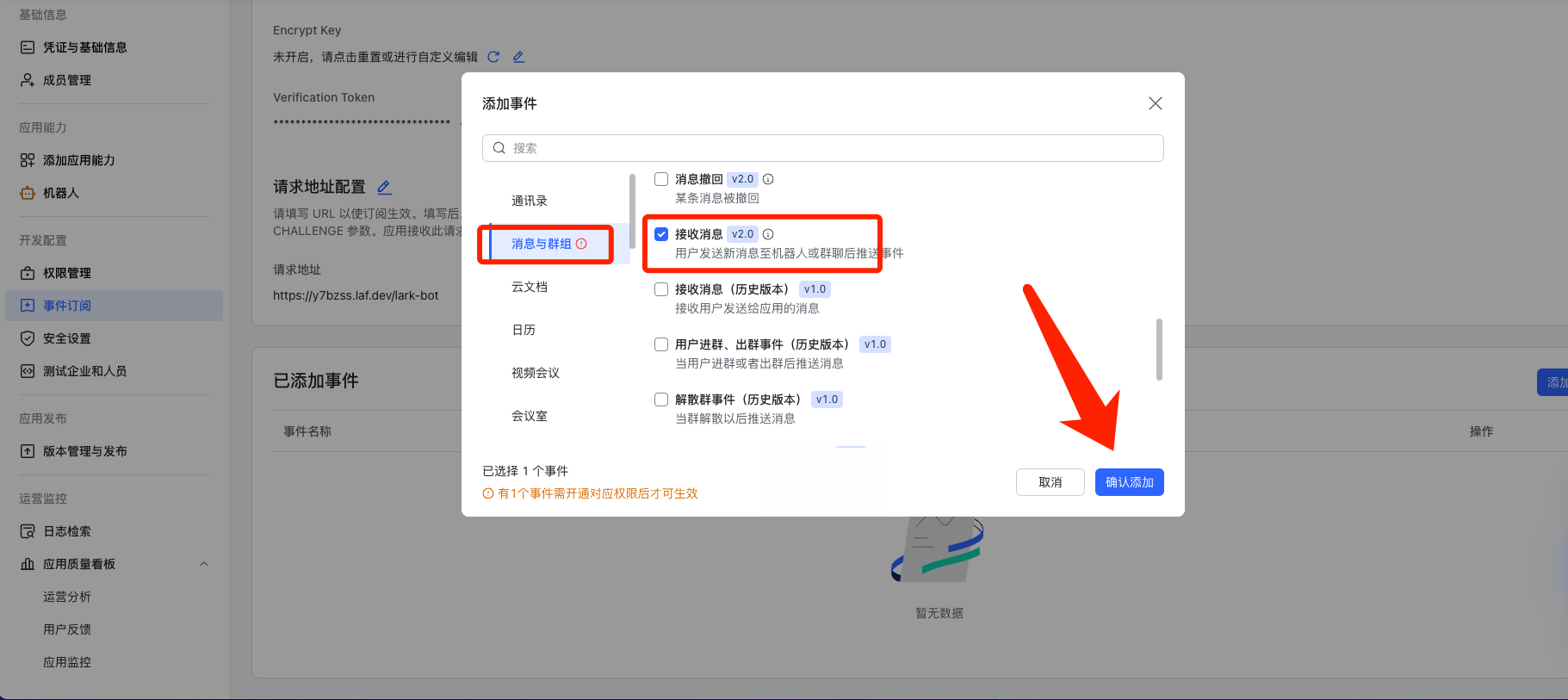
Task: Click the request URL https://y7bzss.laf.dev/lark-bot
Action: point(356,295)
